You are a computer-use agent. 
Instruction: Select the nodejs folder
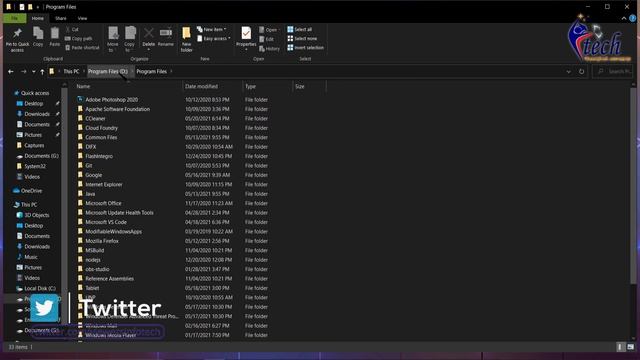[x=93, y=260]
